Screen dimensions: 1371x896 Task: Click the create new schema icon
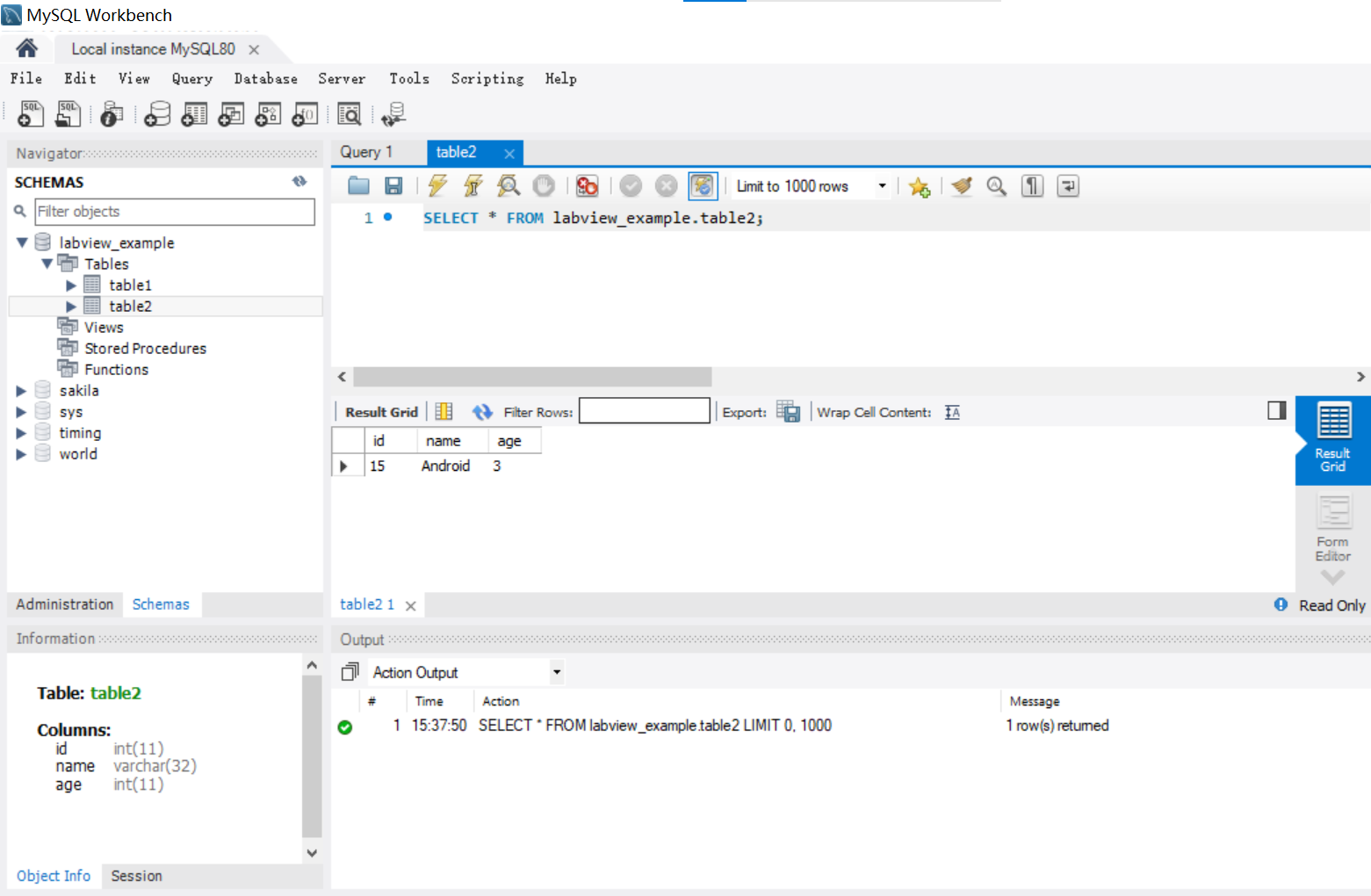[x=156, y=113]
